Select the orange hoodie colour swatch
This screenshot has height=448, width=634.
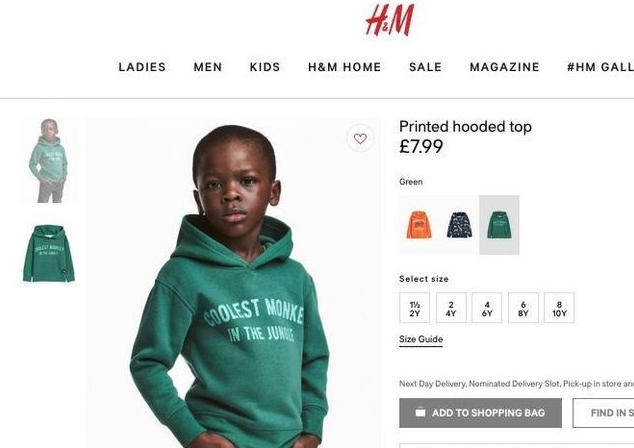(419, 225)
